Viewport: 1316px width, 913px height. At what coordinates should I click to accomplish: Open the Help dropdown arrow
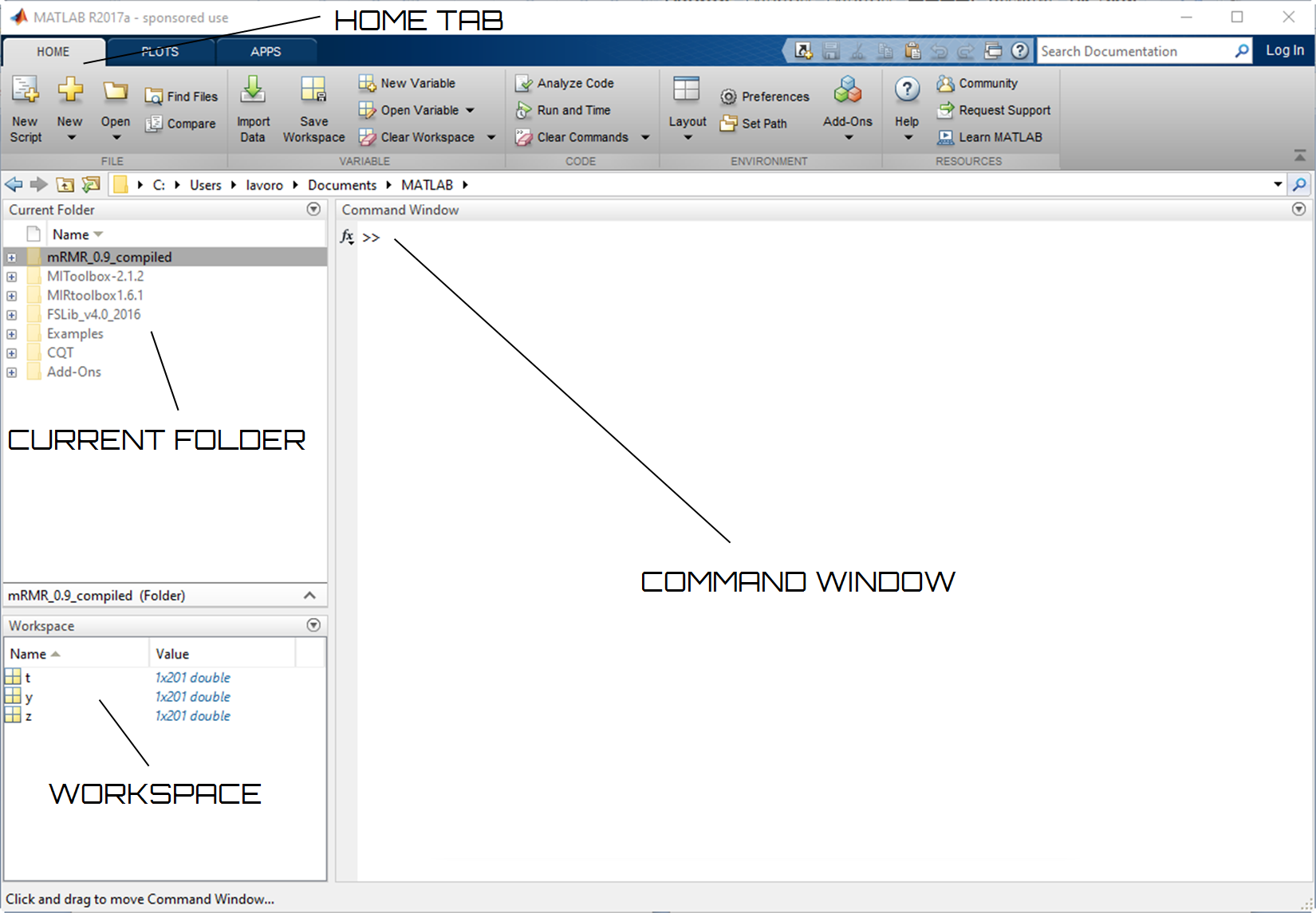(908, 138)
